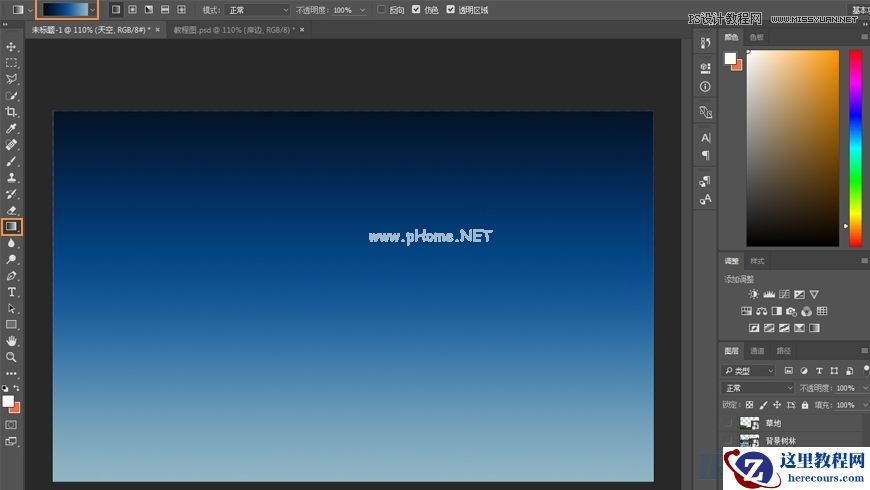This screenshot has width=870, height=490.
Task: Choose reflected gradient style
Action: (x=165, y=9)
